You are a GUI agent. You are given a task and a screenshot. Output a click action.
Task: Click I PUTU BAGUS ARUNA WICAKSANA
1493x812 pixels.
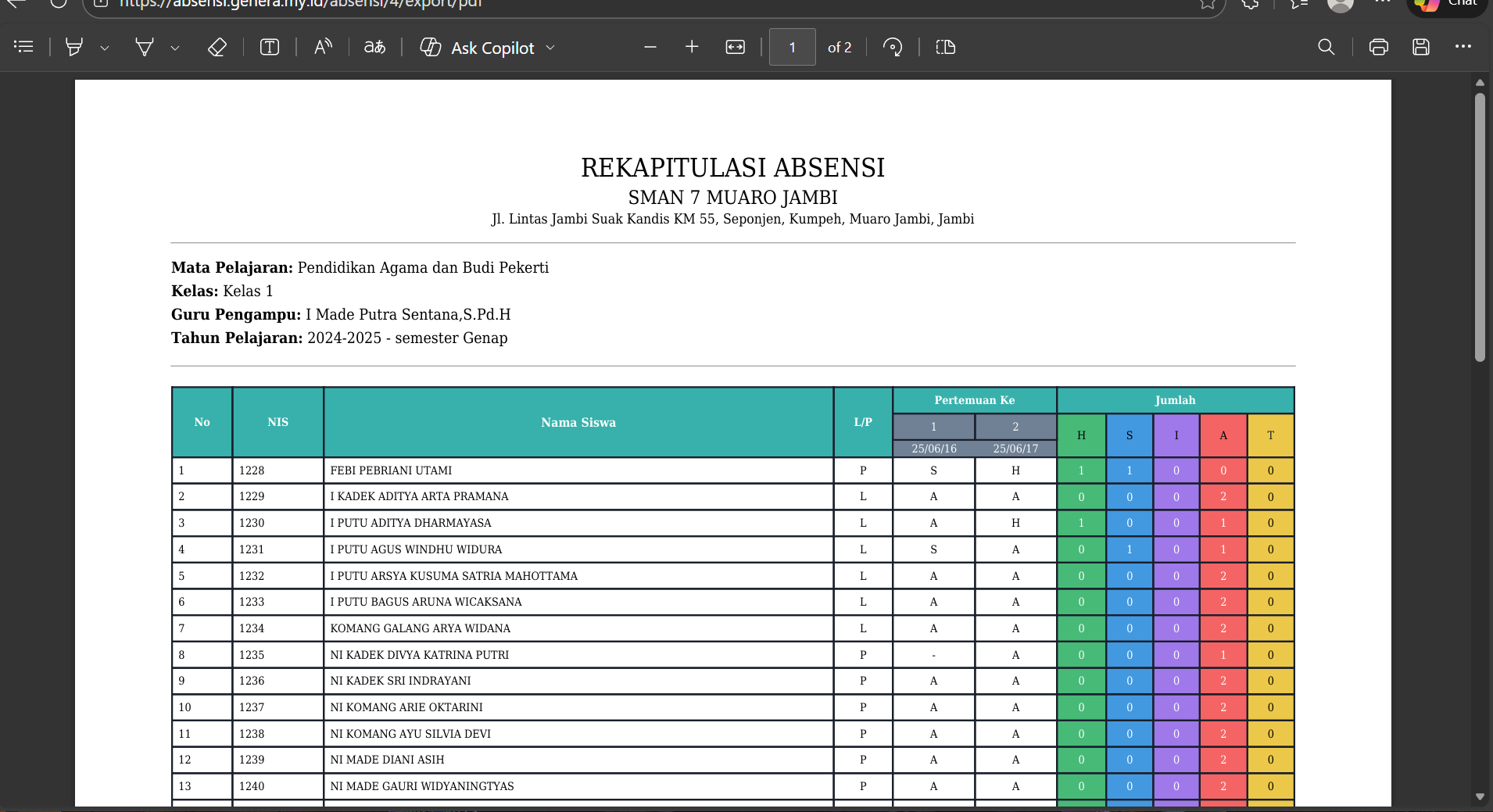click(x=426, y=602)
